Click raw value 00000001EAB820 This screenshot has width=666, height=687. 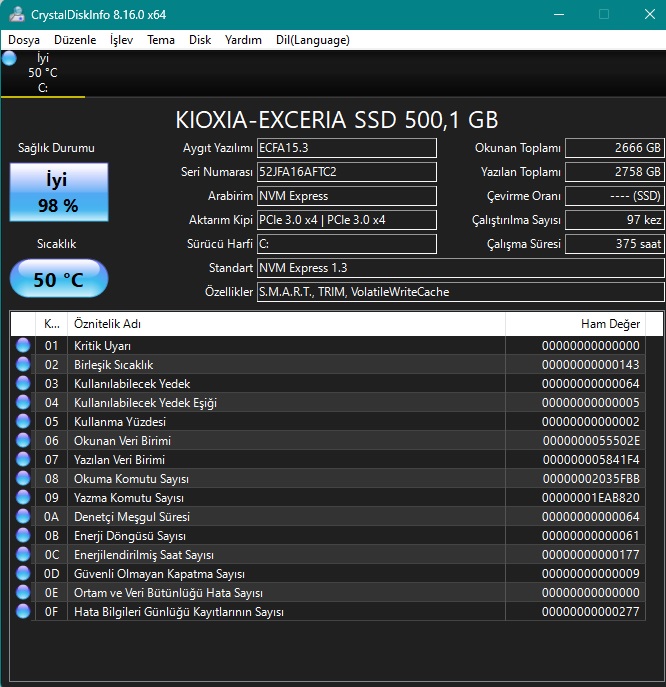click(x=591, y=498)
